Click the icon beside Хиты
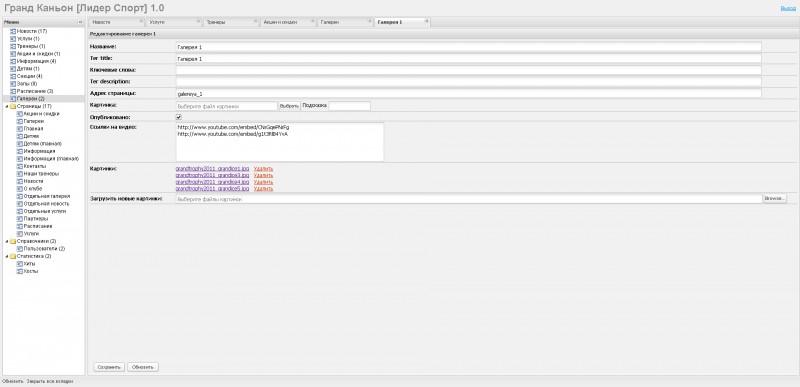The width and height of the screenshot is (800, 387). click(20, 264)
